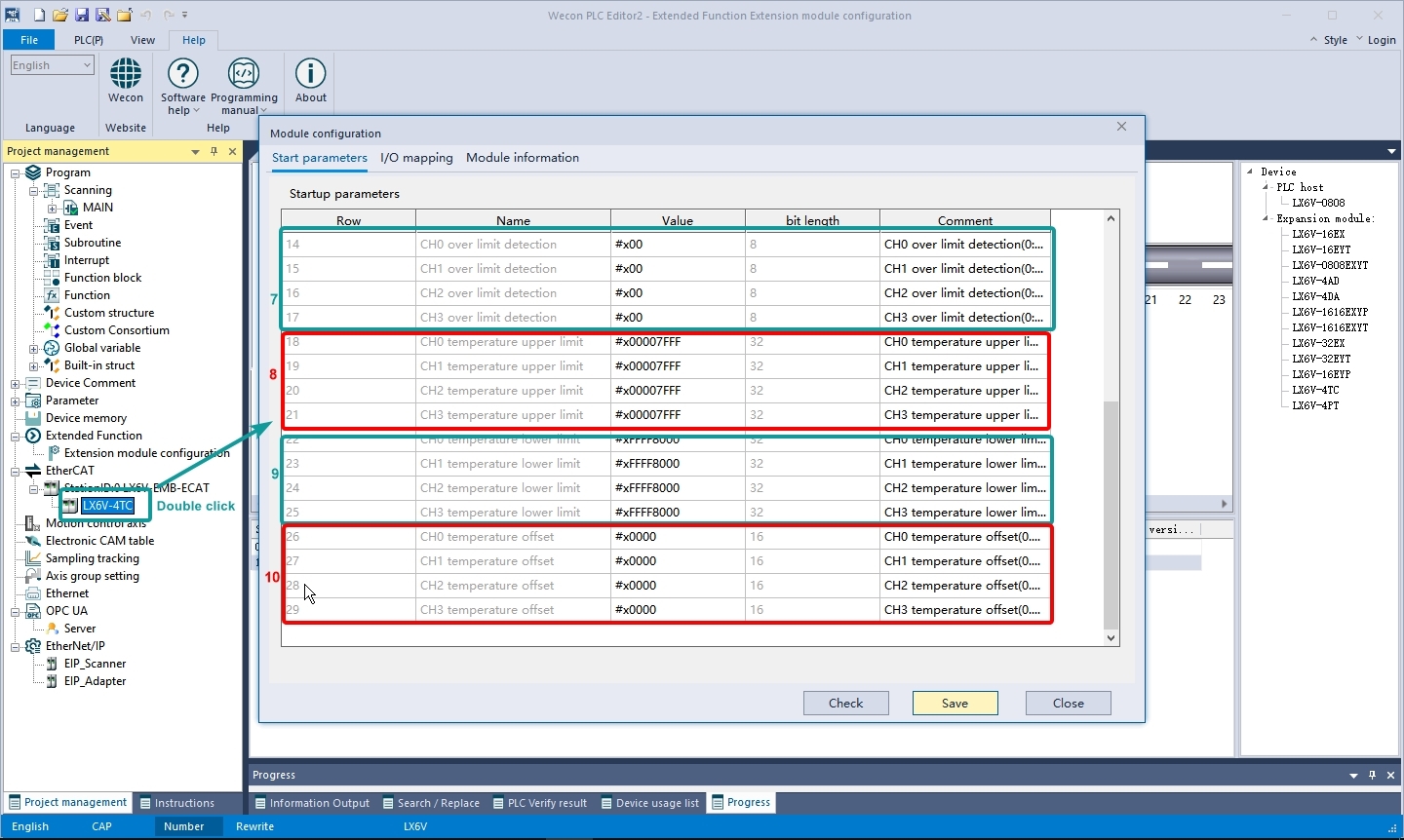The width and height of the screenshot is (1404, 840).
Task: Select the Custom structure icon in tree
Action: tap(52, 313)
